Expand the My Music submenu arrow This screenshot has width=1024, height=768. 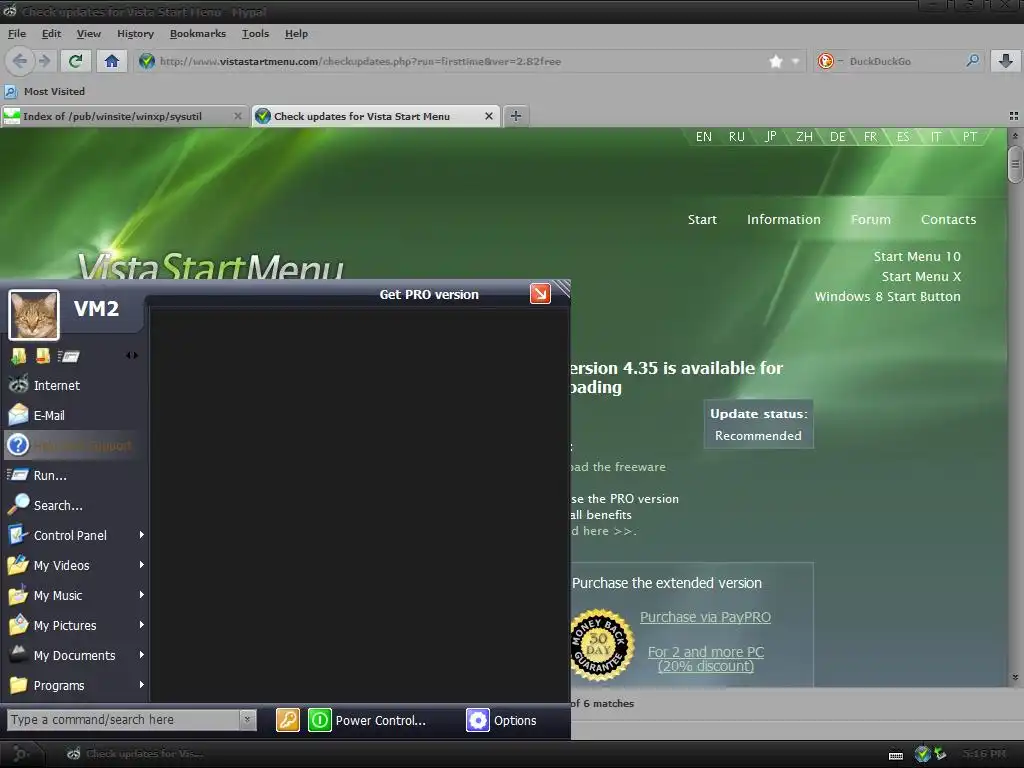tap(142, 595)
